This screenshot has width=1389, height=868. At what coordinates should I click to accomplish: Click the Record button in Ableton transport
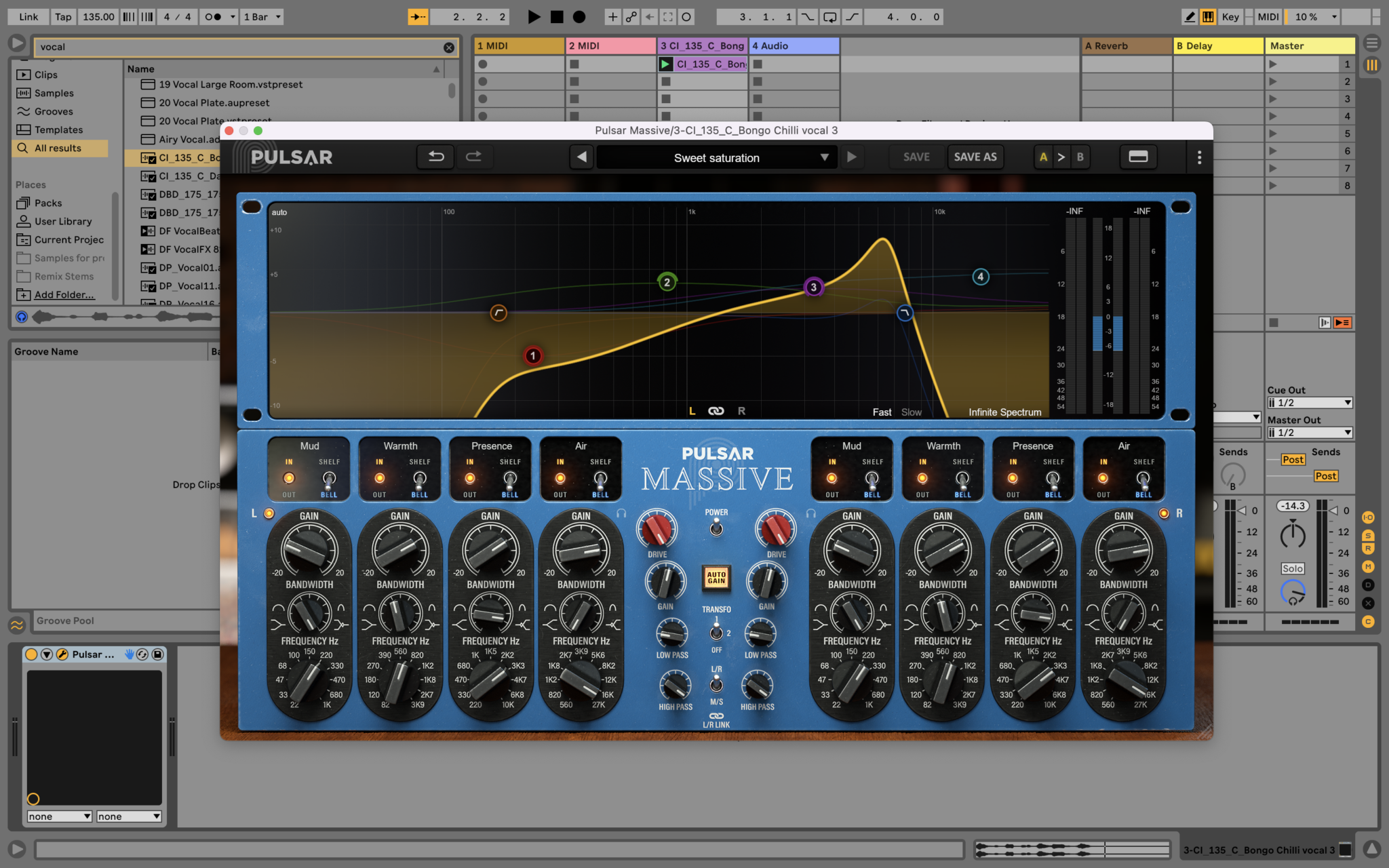coord(579,17)
